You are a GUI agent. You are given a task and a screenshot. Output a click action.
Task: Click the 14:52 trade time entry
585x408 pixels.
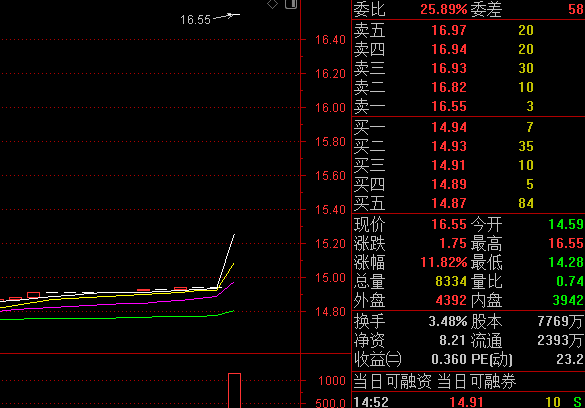371,402
